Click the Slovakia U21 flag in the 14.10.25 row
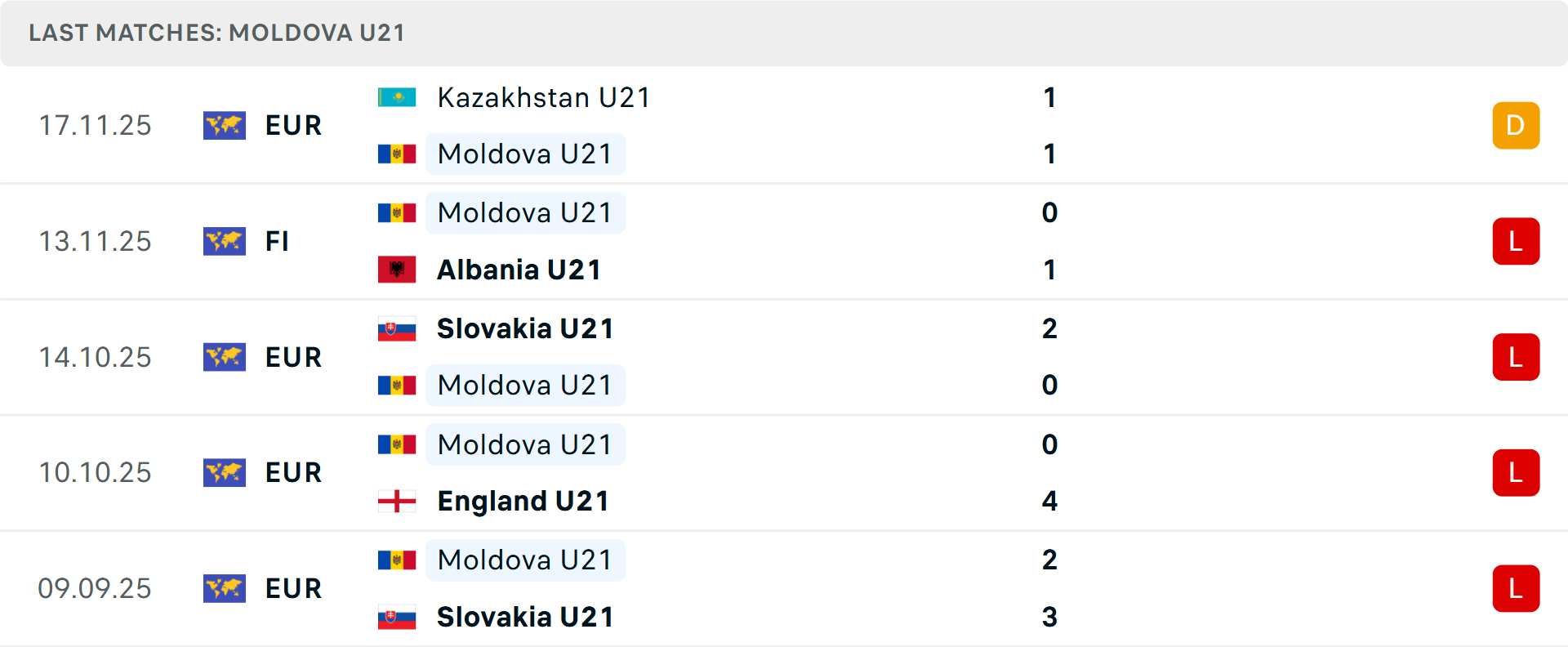The width and height of the screenshot is (1568, 647). 397,328
